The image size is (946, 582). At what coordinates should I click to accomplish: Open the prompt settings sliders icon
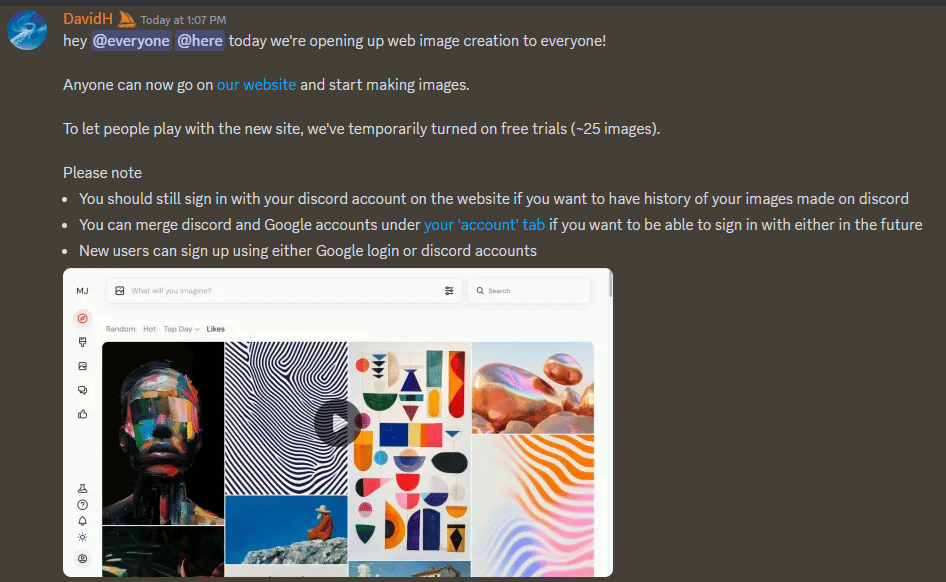click(449, 291)
